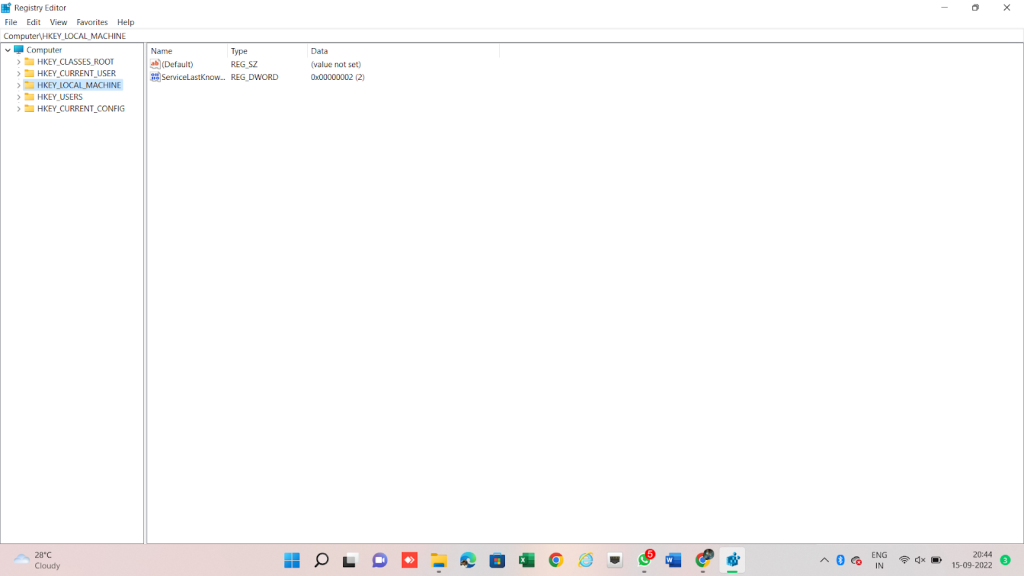Open Microsoft Edge from the taskbar
The image size is (1024, 576).
467,560
